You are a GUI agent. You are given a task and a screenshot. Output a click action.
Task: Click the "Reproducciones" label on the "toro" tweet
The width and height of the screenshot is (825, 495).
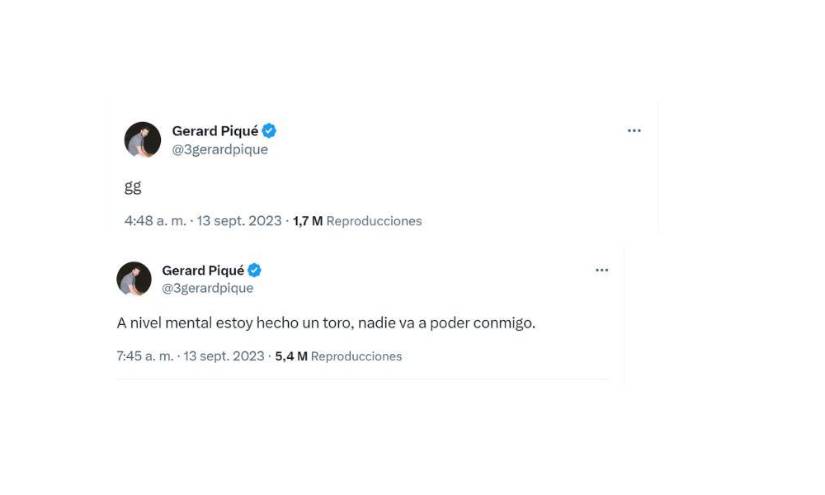356,356
